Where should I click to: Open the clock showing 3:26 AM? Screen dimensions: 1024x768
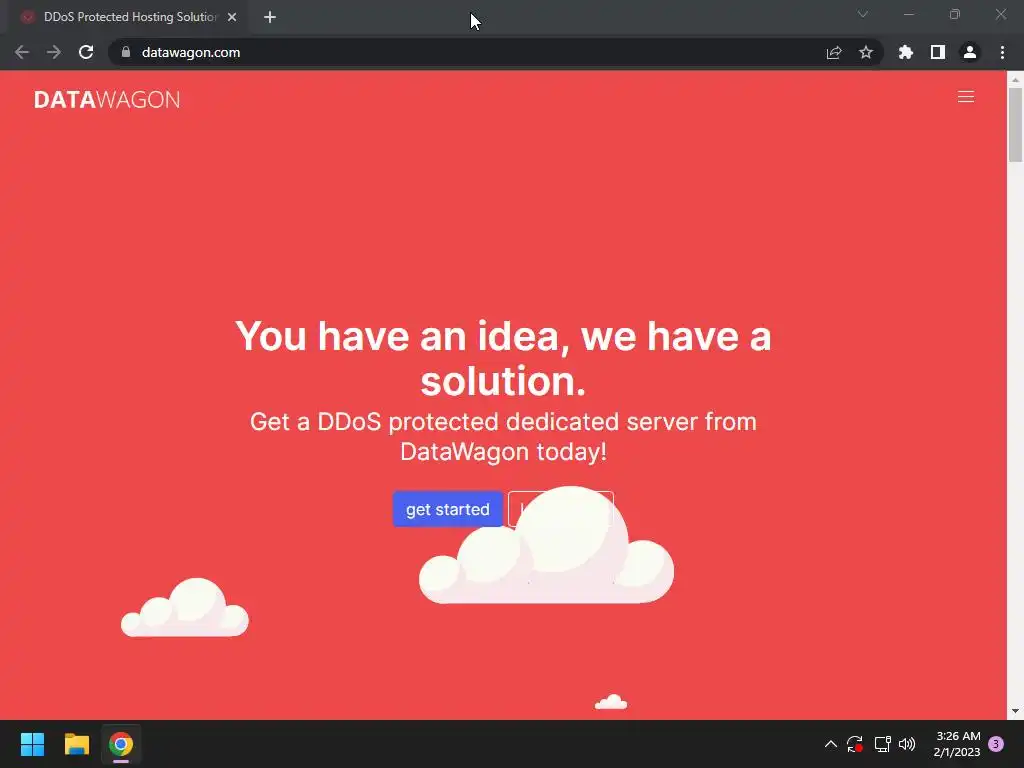[x=957, y=744]
